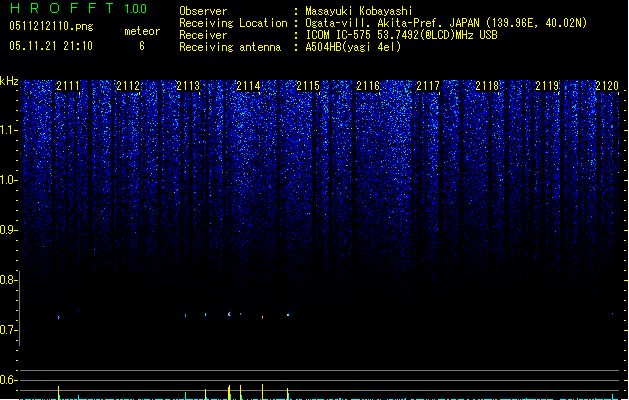
Task: Click the meteor echo dot at 2113
Action: [x=185, y=315]
